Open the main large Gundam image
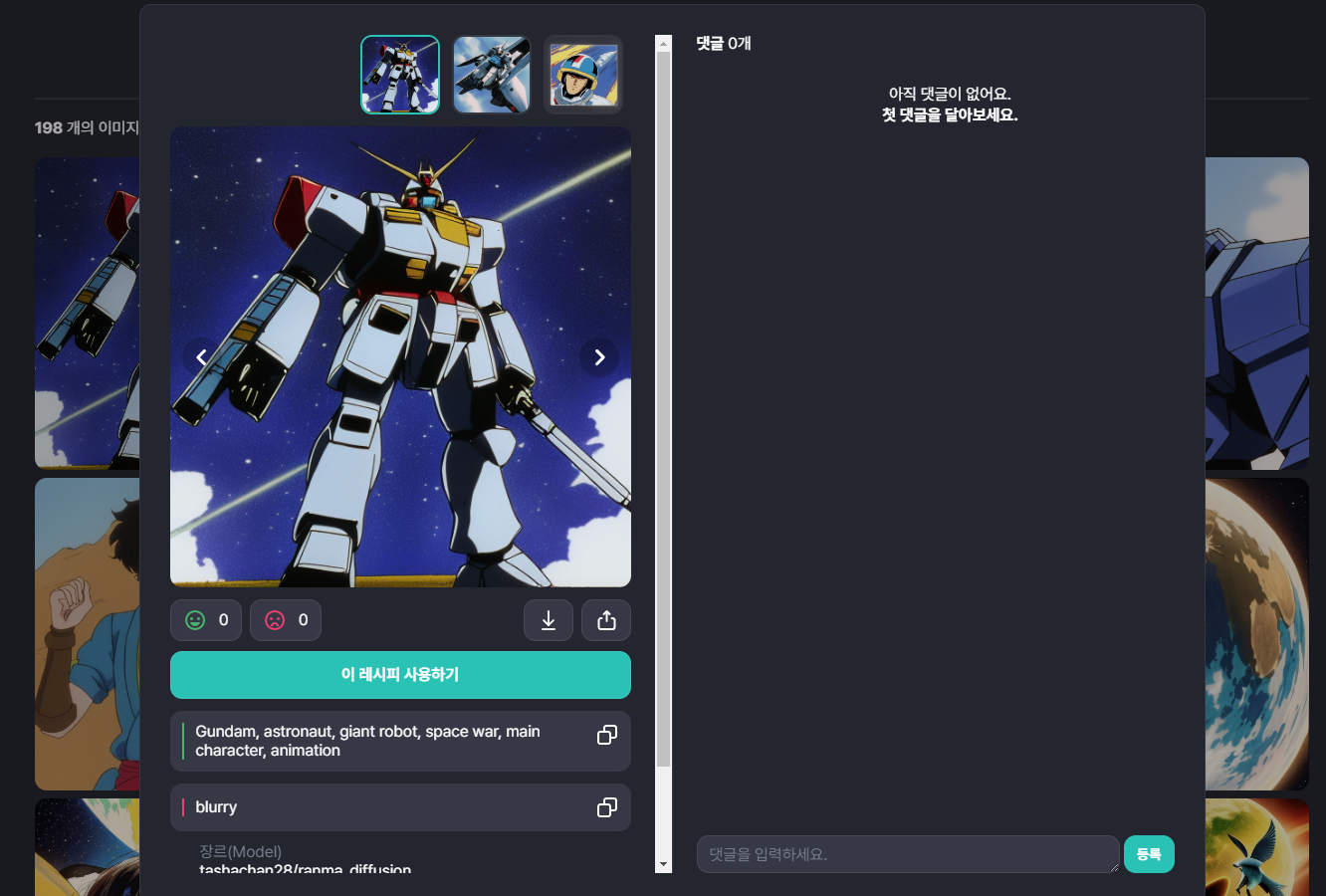Viewport: 1326px width, 896px height. (x=400, y=356)
